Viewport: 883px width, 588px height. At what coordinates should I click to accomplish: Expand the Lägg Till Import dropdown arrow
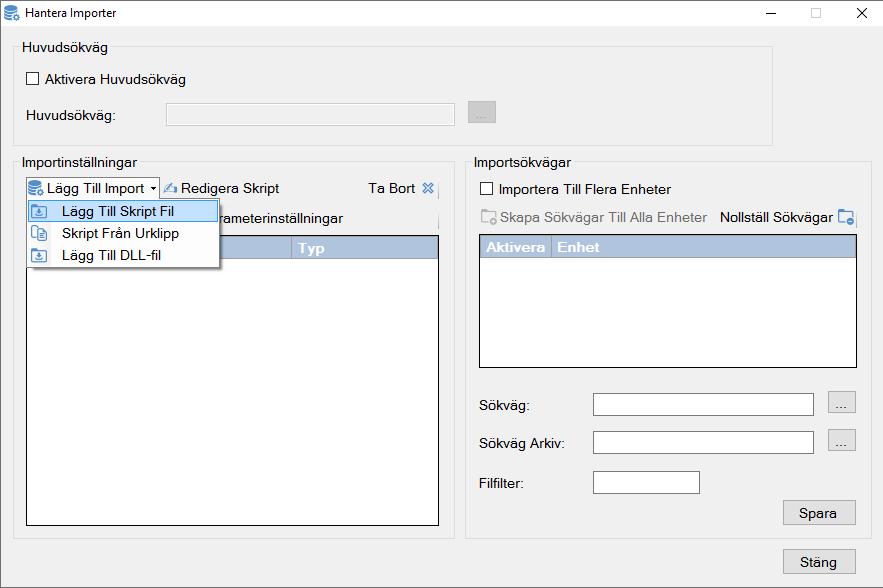coord(153,188)
